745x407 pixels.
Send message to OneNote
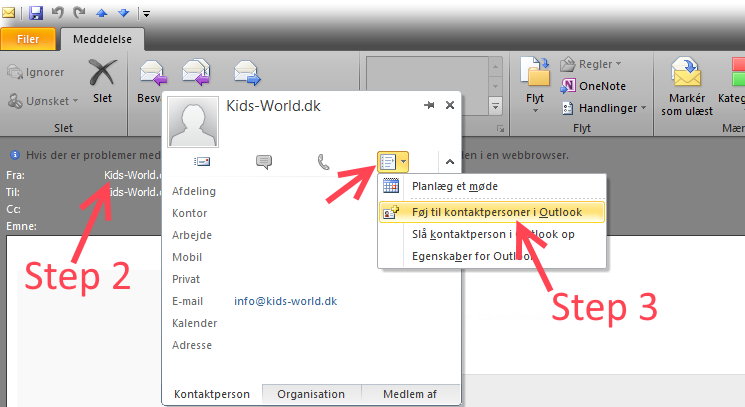593,86
